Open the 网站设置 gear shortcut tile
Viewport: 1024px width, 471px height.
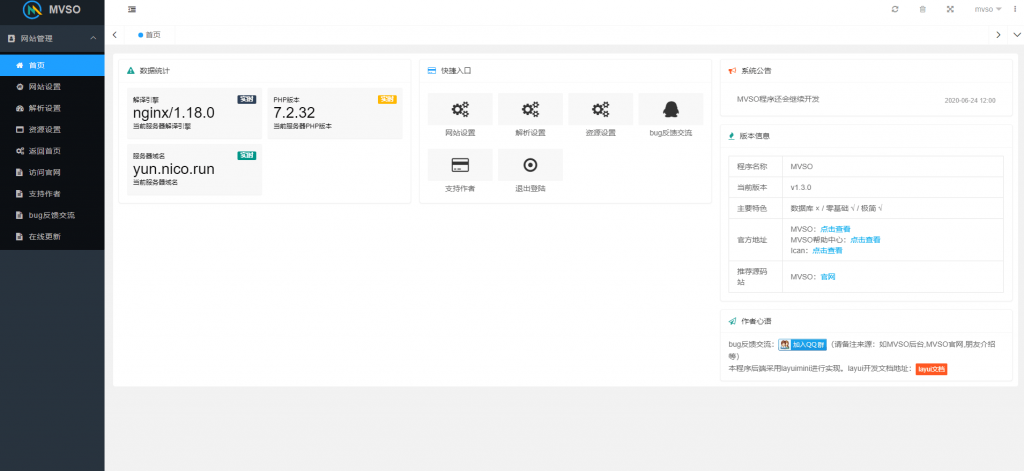point(460,115)
